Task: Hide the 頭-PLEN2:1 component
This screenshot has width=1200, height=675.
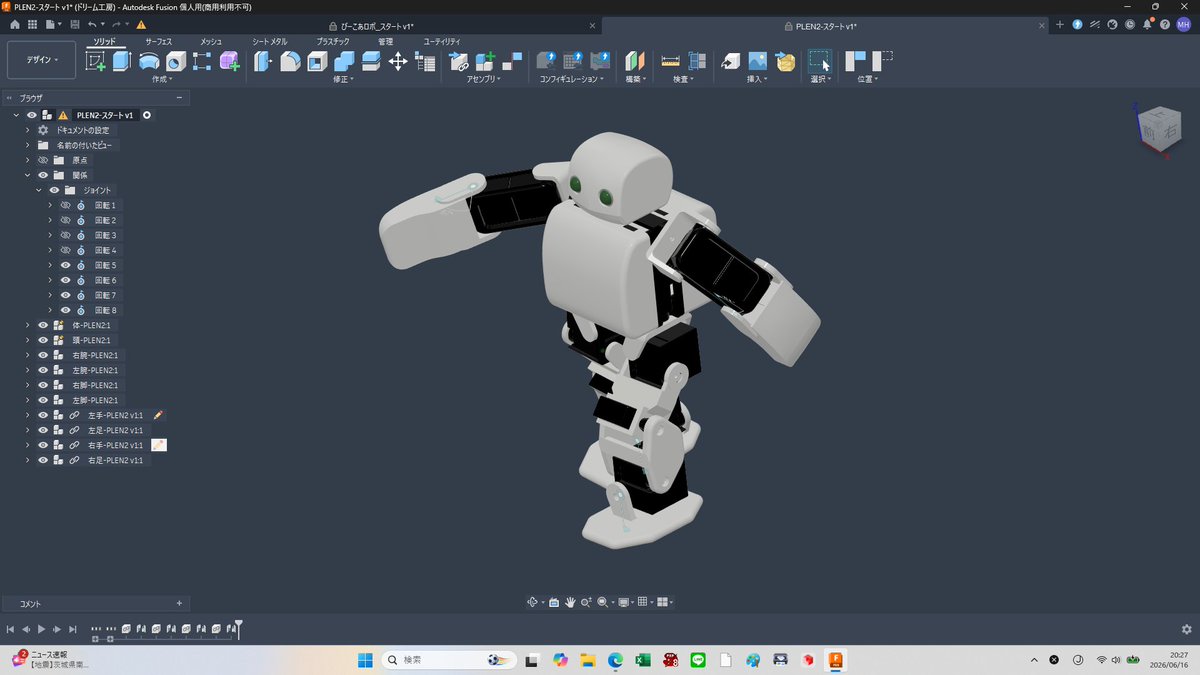Action: (x=43, y=340)
